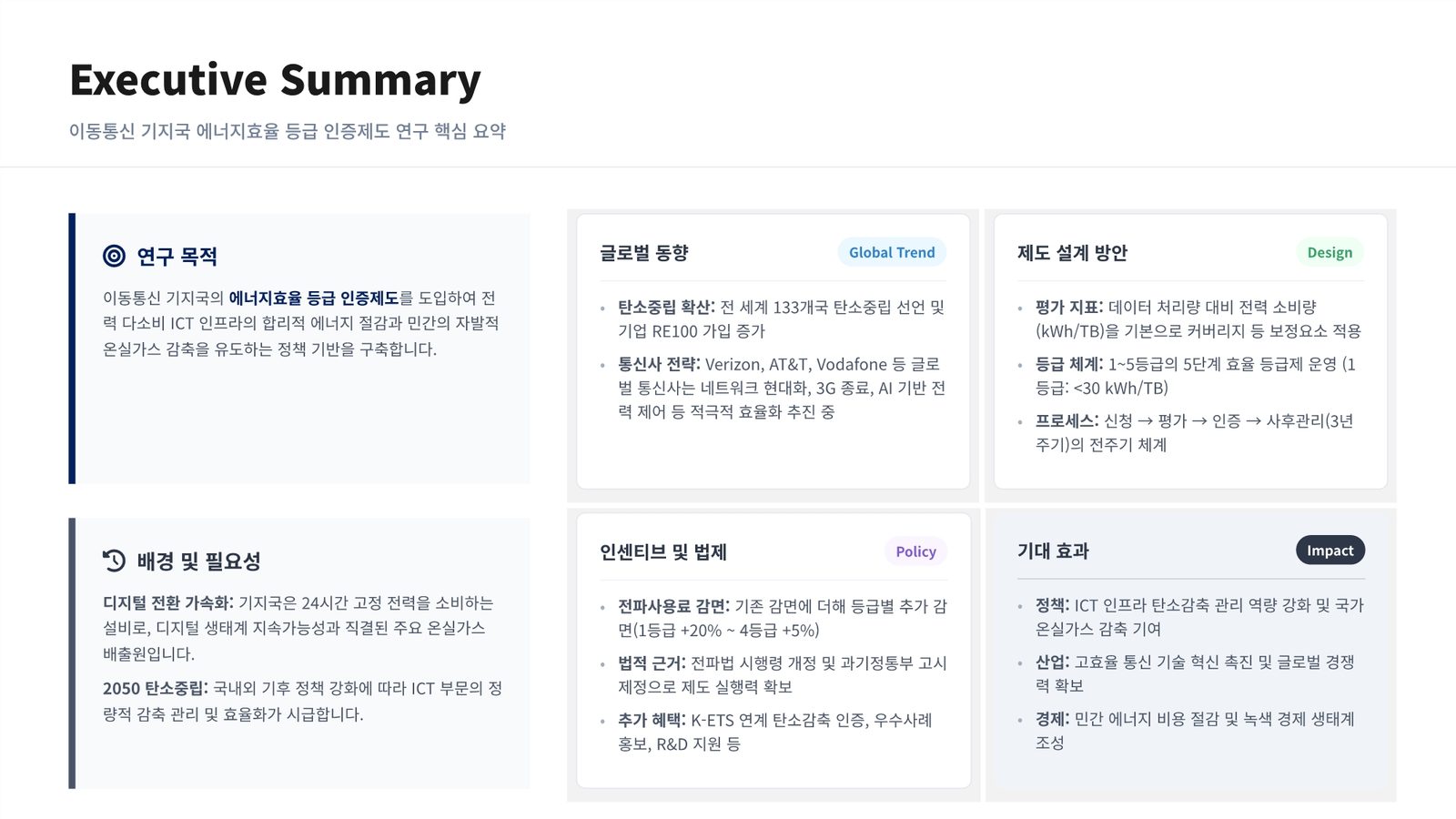1456x819 pixels.
Task: Click the dark Impact badge
Action: [1330, 550]
